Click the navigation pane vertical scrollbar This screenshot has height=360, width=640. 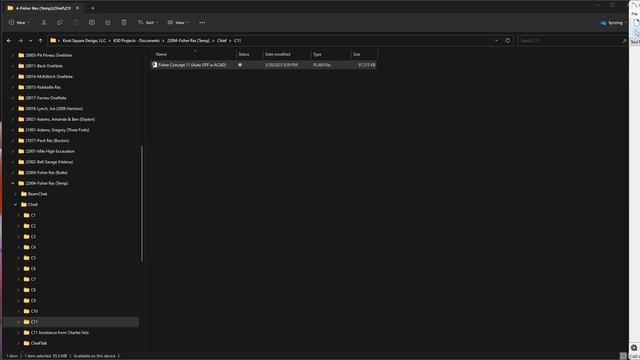point(142,203)
